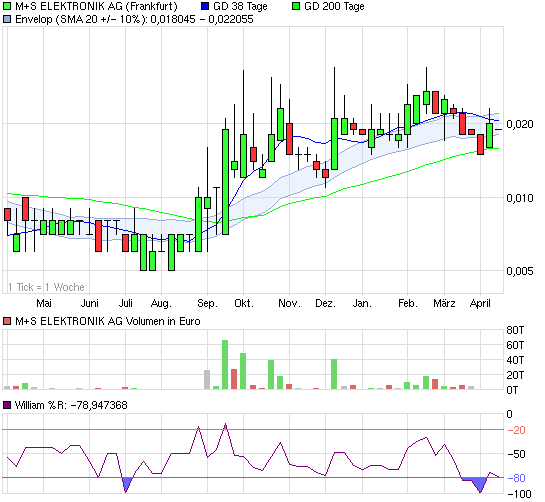Click the 0,010 price axis label
Screen dimensions: 545x502
coord(520,198)
